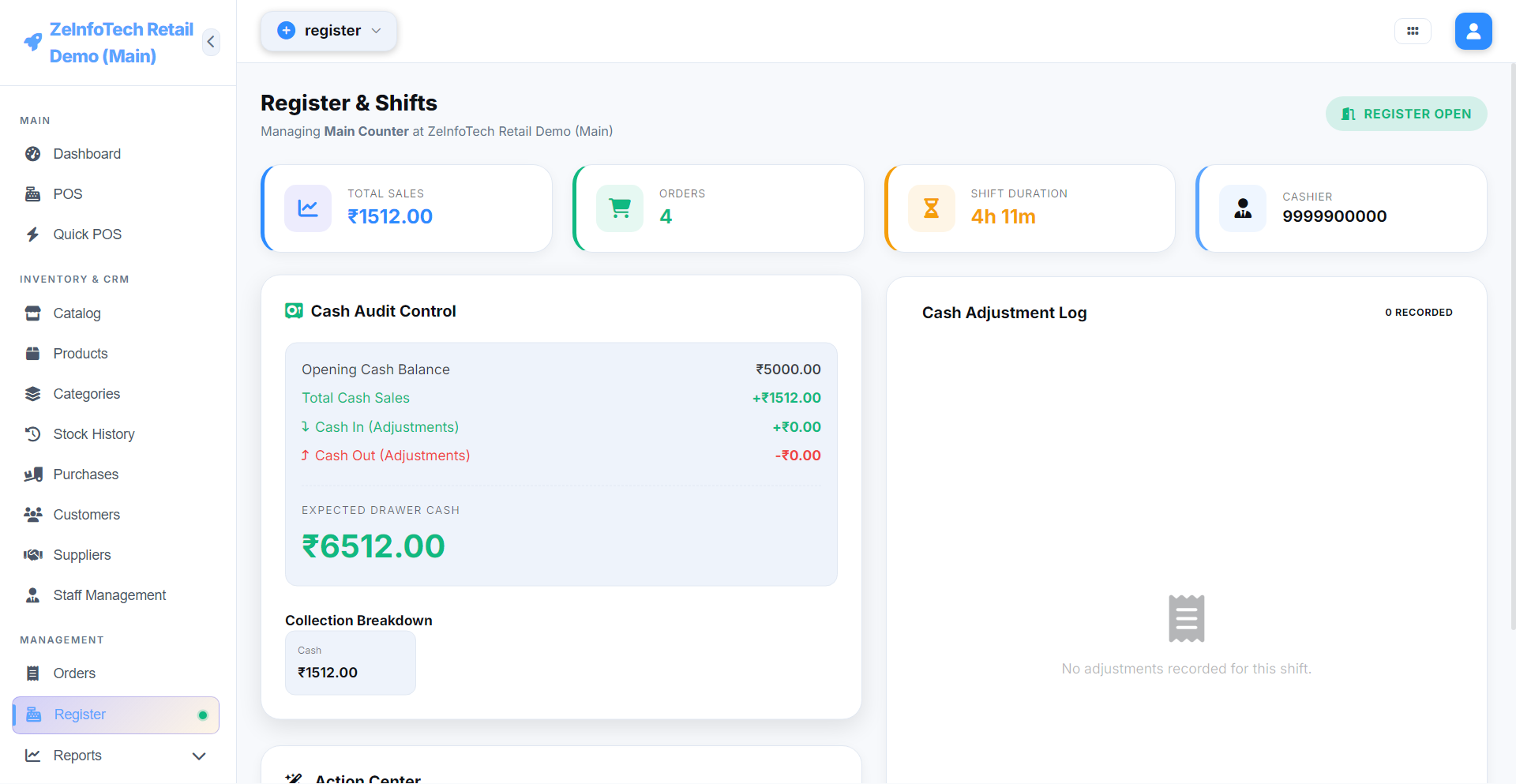This screenshot has height=784, width=1516.
Task: Collapse the sidebar with chevron button
Action: [x=211, y=42]
